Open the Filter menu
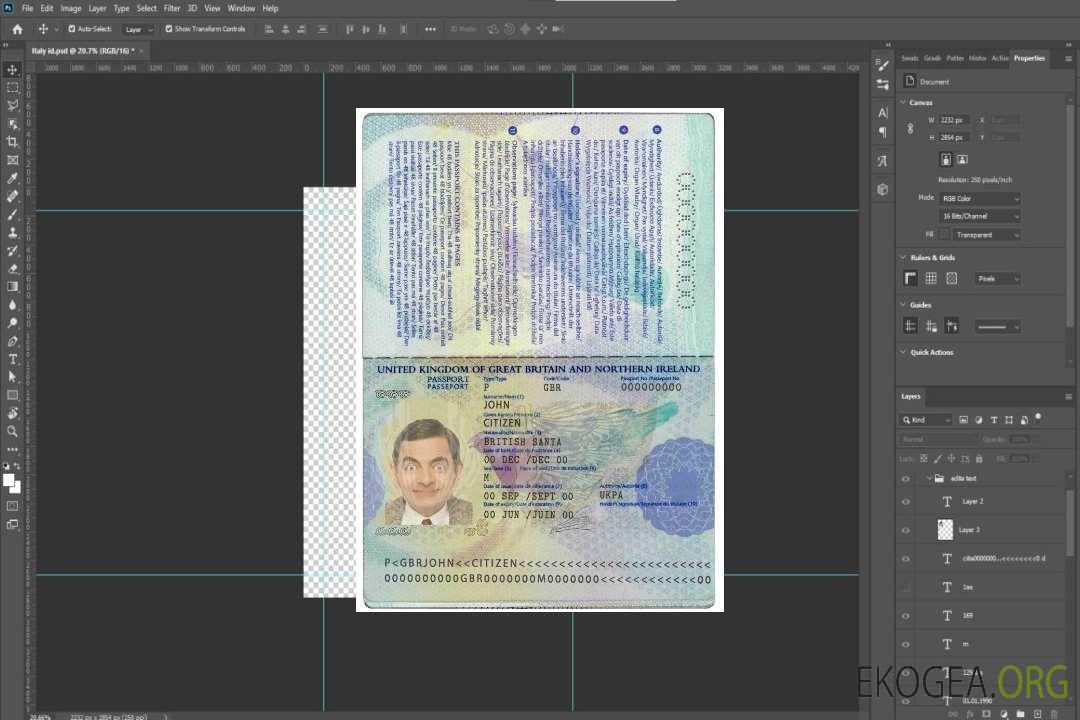Viewport: 1080px width, 720px height. pos(172,8)
